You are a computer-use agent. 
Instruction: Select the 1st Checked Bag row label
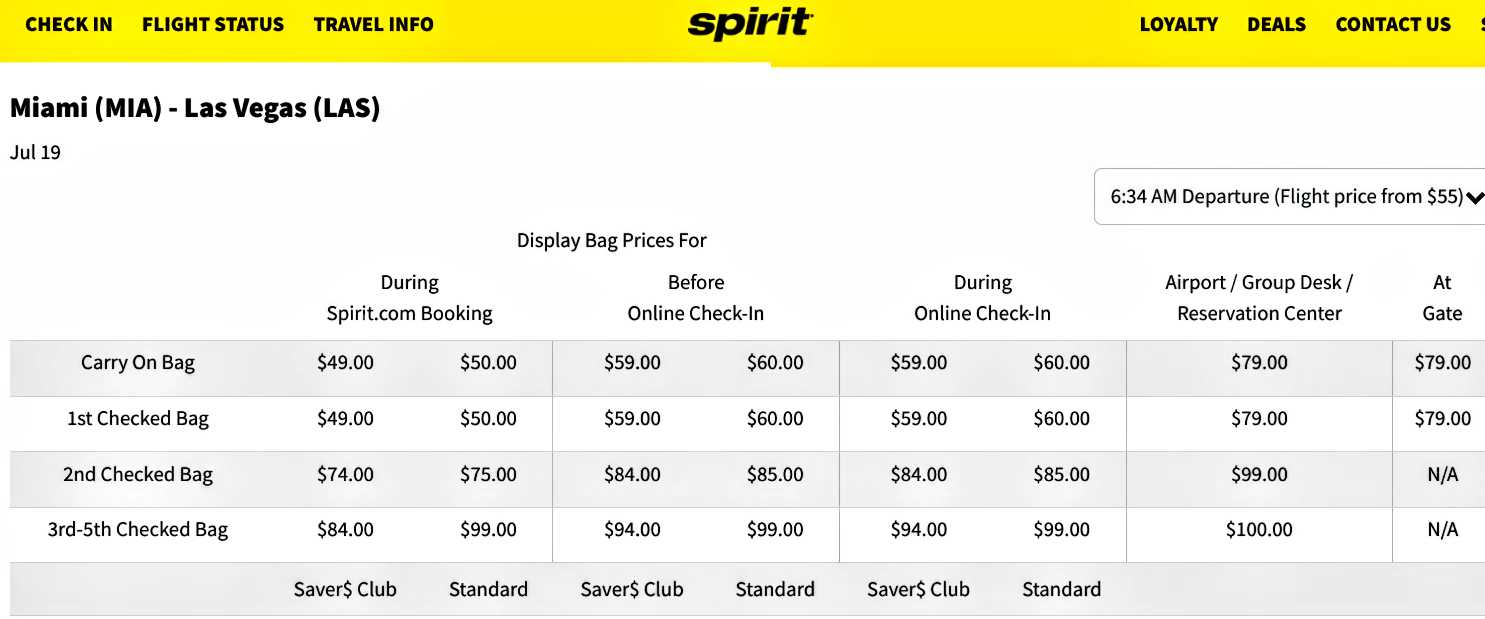point(138,419)
